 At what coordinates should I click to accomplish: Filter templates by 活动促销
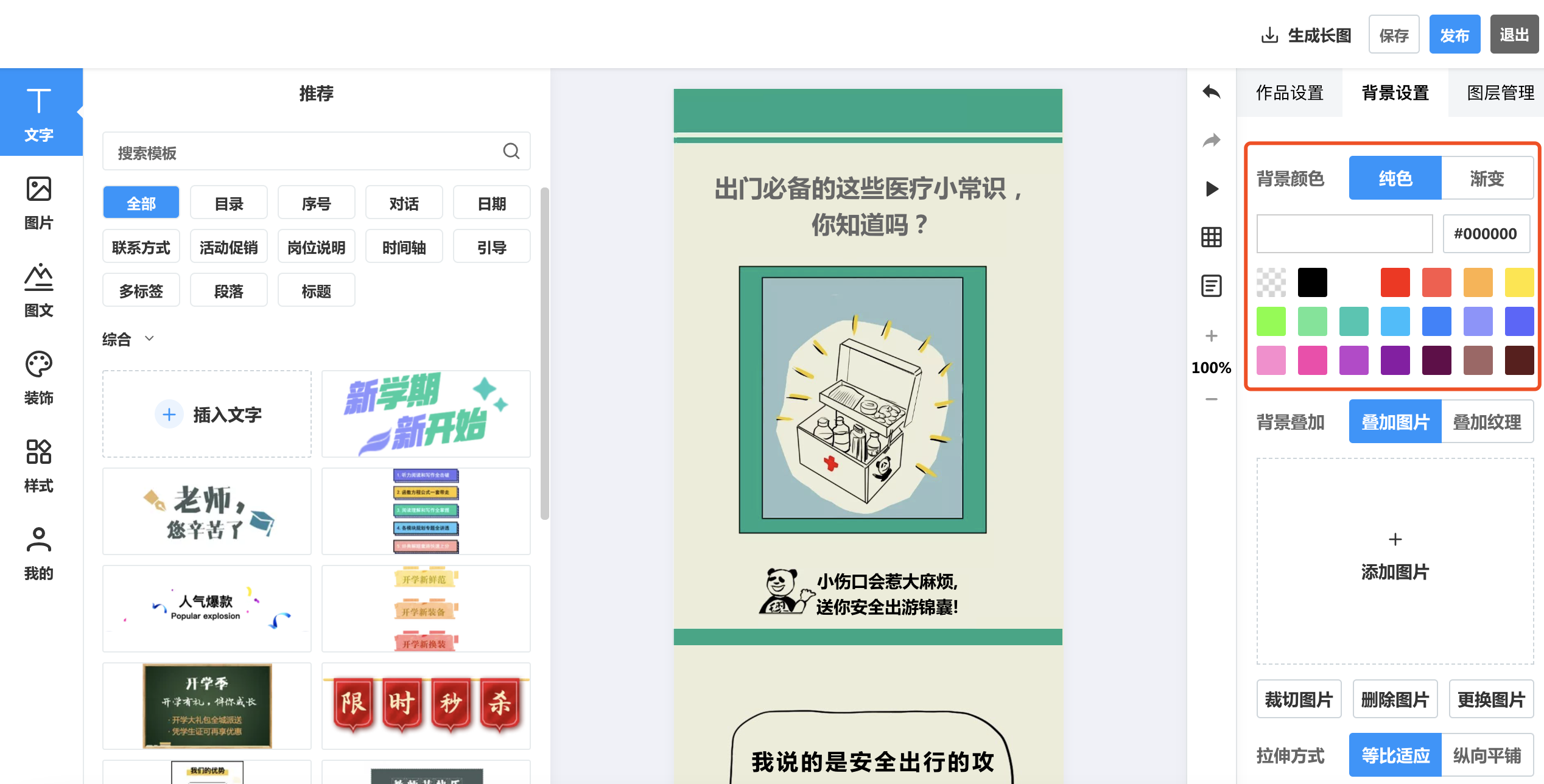click(229, 247)
